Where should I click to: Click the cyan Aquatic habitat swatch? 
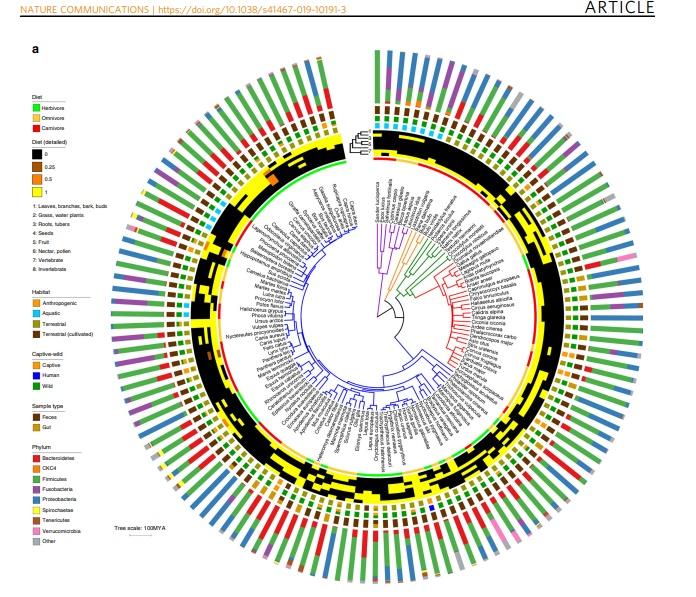pos(36,313)
